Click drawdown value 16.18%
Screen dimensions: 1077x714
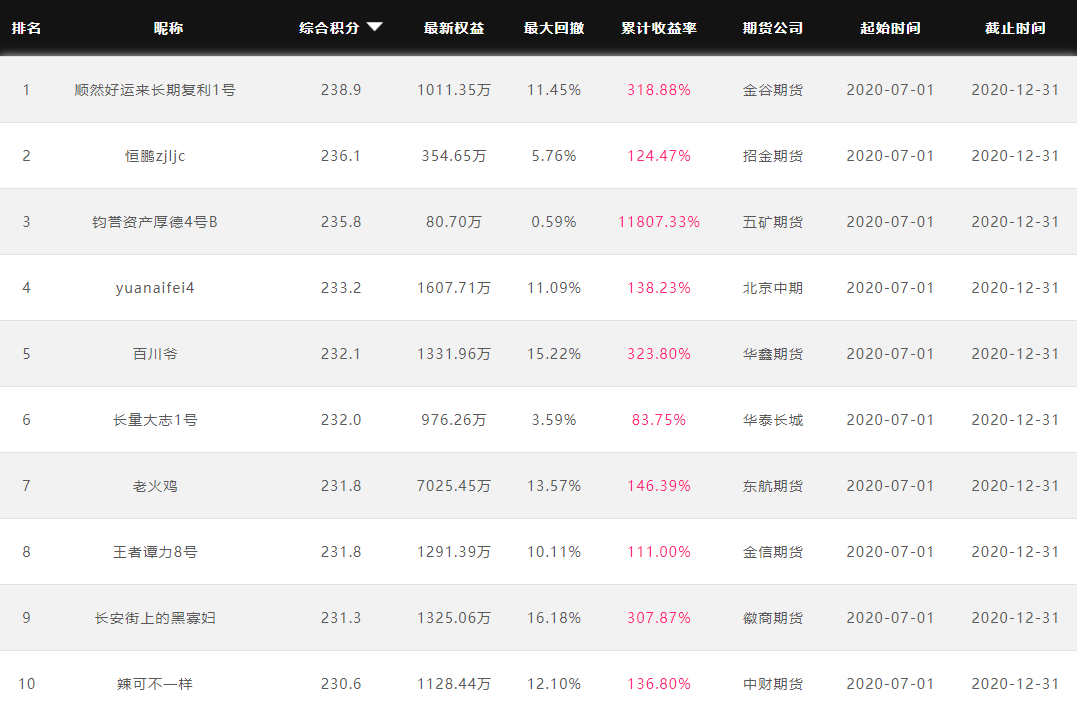click(554, 617)
